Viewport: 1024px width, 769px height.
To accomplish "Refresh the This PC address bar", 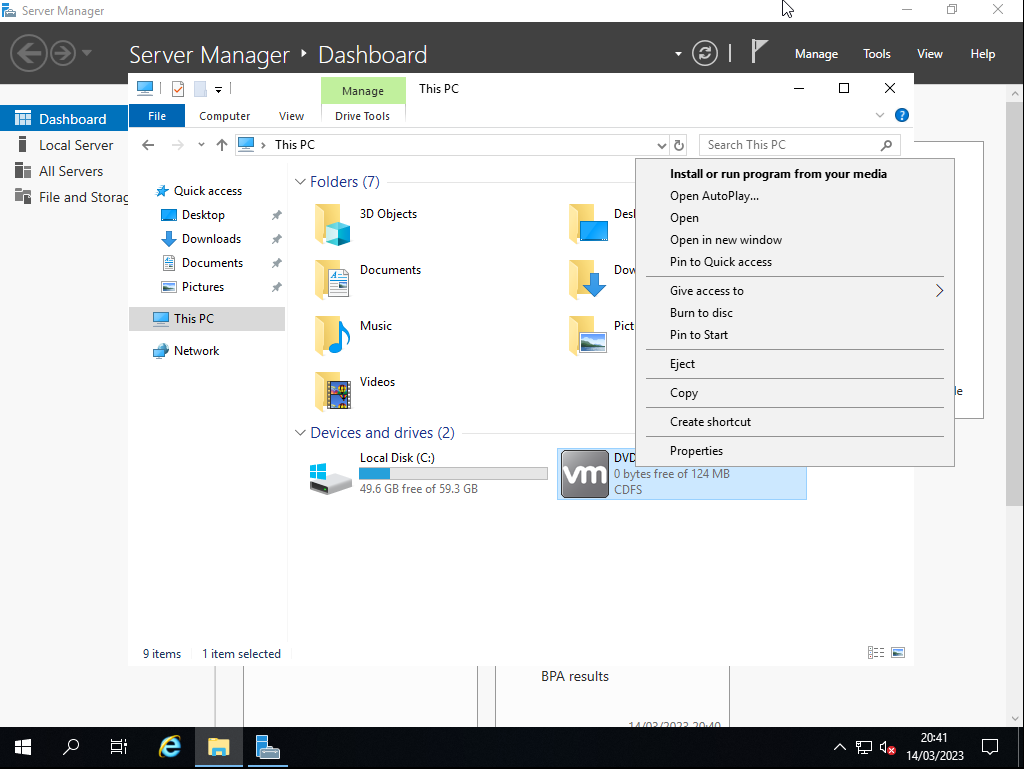I will 679,145.
